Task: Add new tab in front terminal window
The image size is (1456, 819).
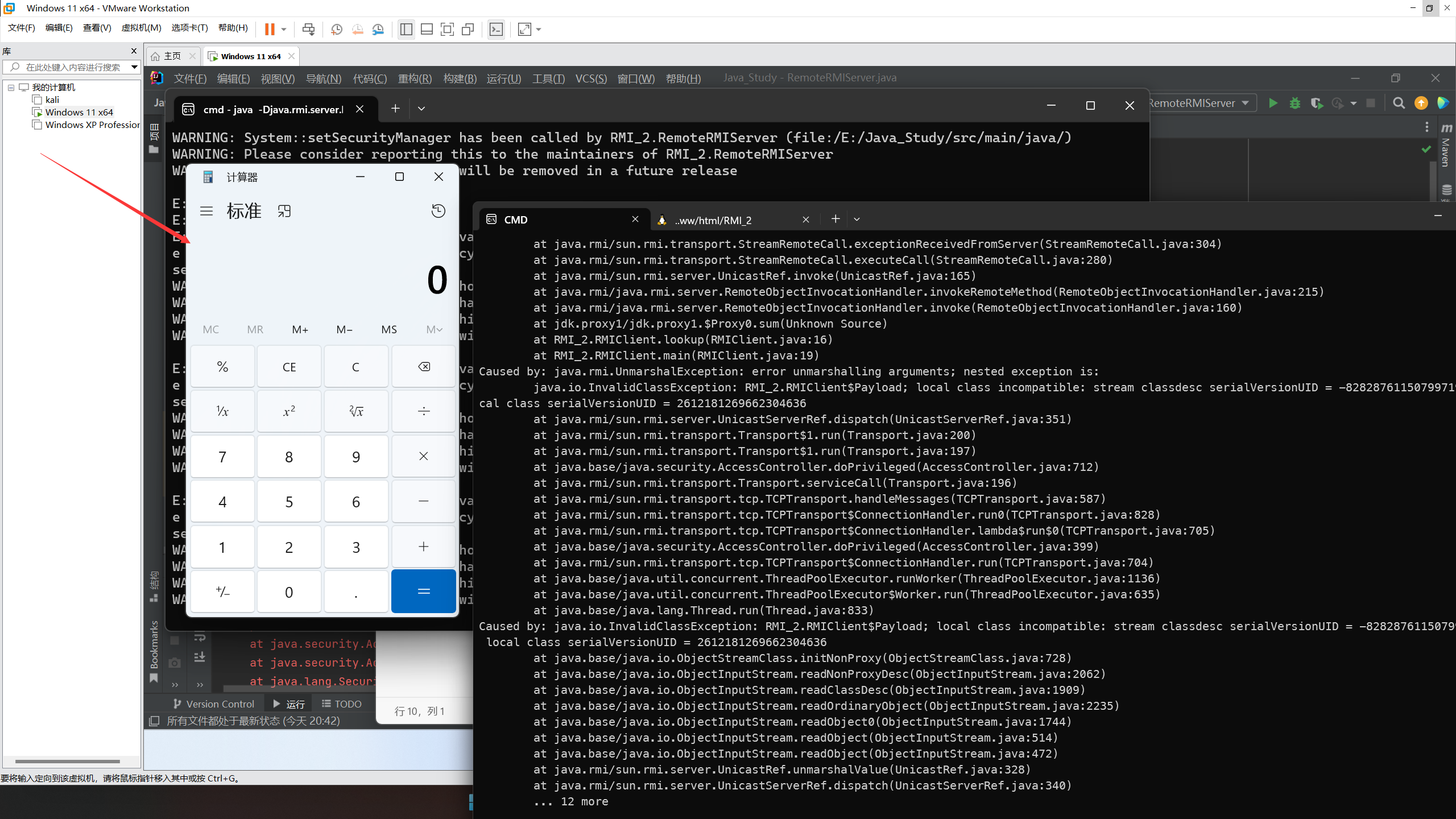Action: pos(835,219)
